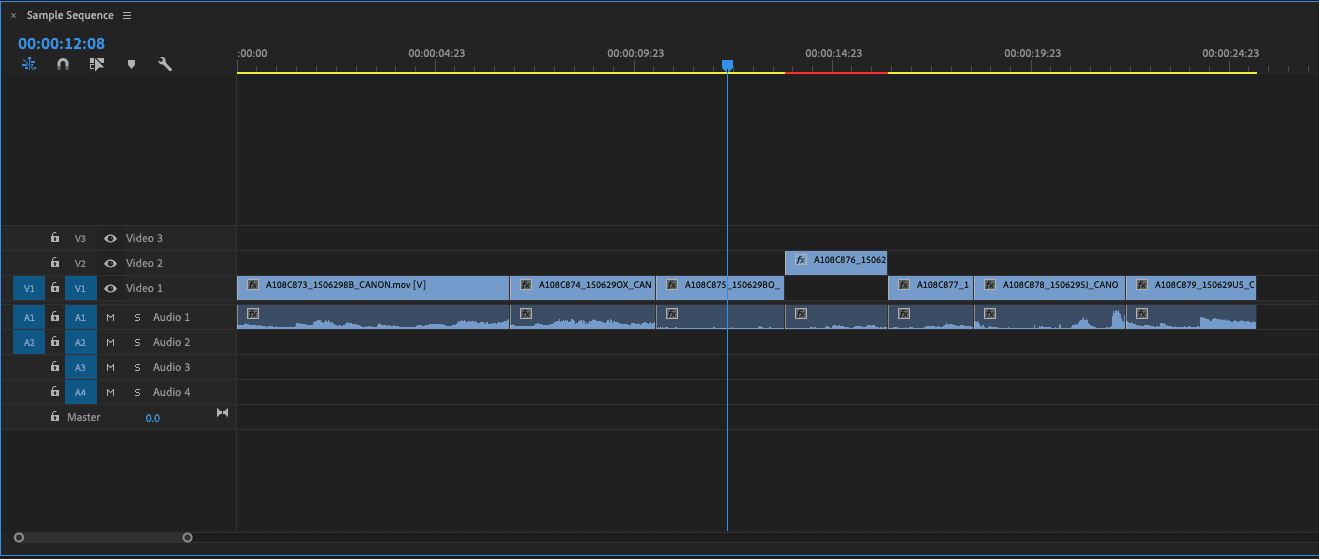Click the right handle of zoom scrollbar
The image size is (1319, 559).
(187, 538)
